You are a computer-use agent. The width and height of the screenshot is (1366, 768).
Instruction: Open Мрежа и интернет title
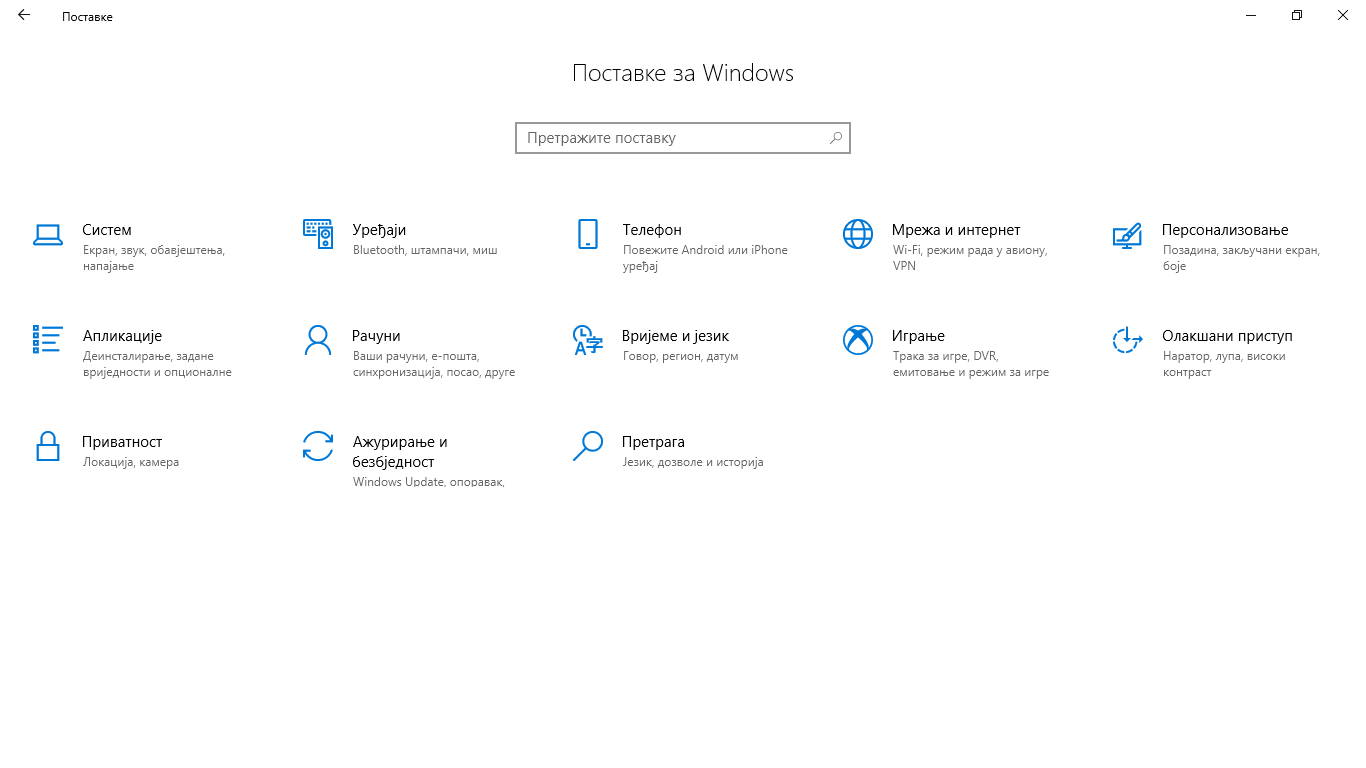click(x=956, y=230)
